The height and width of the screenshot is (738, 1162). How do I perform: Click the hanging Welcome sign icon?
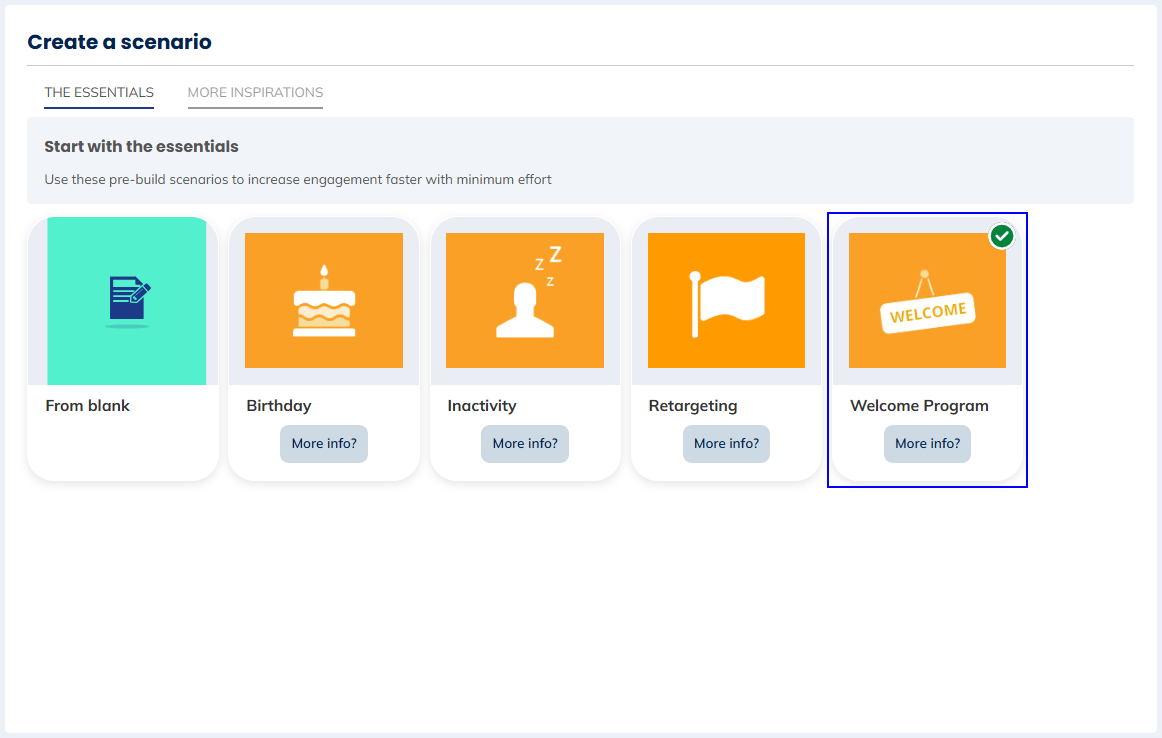(927, 301)
